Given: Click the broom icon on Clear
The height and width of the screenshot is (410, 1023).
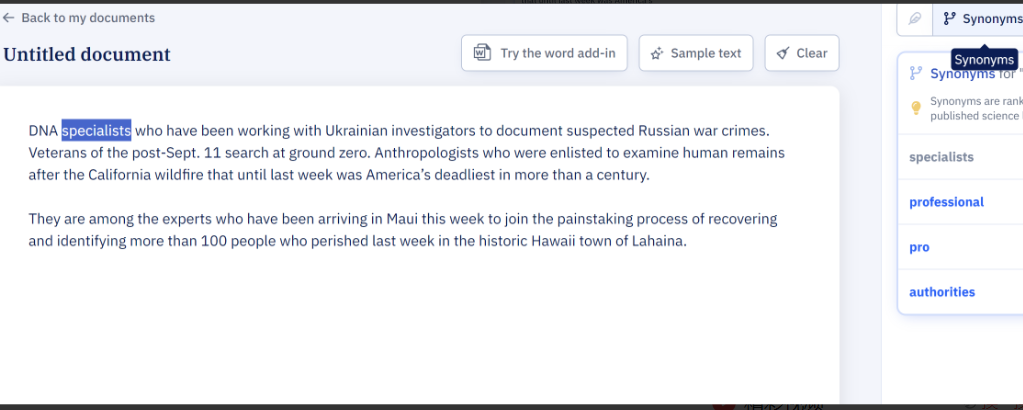Looking at the screenshot, I should [x=782, y=53].
